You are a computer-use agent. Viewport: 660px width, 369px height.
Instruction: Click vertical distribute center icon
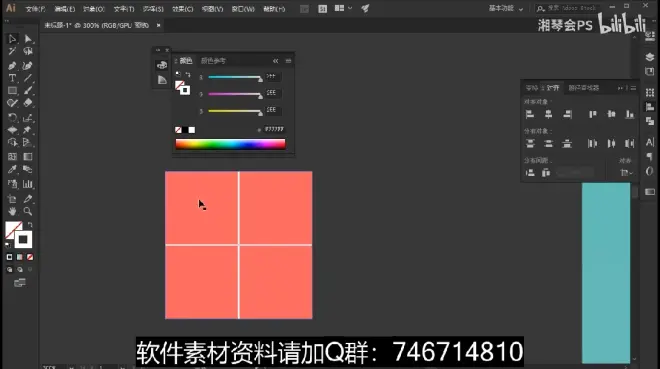point(548,143)
